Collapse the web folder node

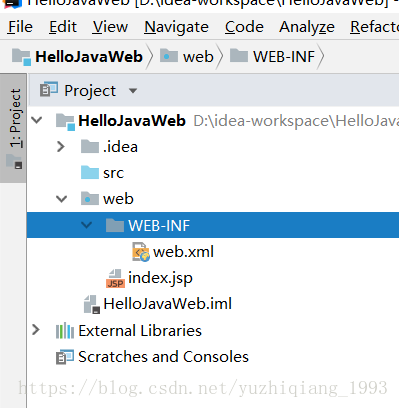coord(62,199)
